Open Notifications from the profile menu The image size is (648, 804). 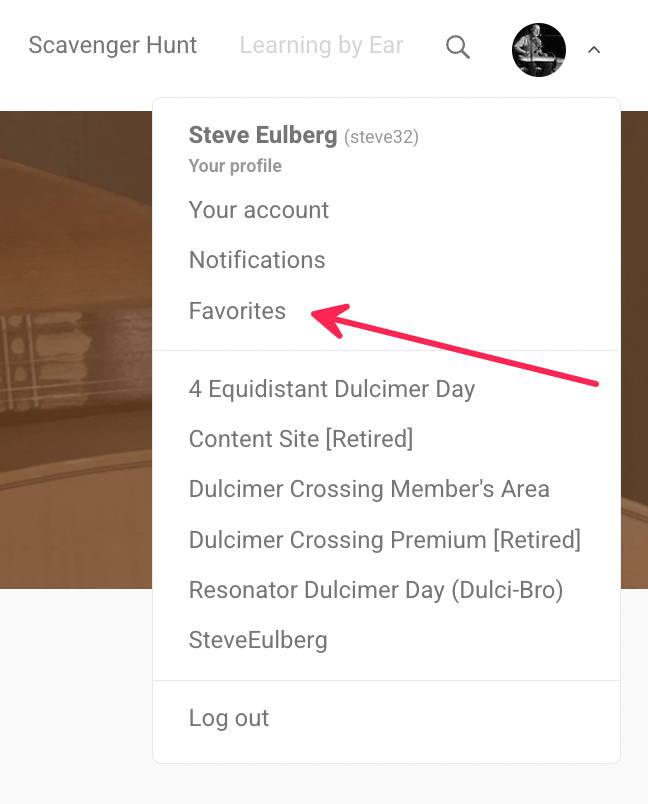tap(257, 260)
